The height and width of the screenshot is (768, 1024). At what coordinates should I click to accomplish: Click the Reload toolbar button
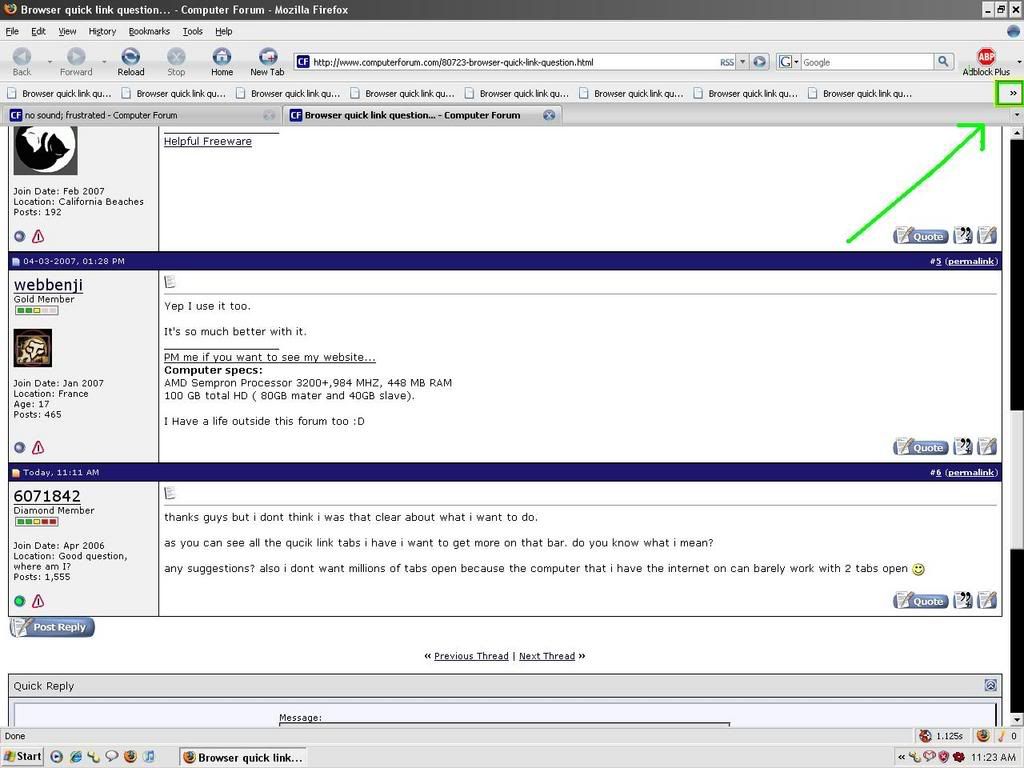point(130,60)
